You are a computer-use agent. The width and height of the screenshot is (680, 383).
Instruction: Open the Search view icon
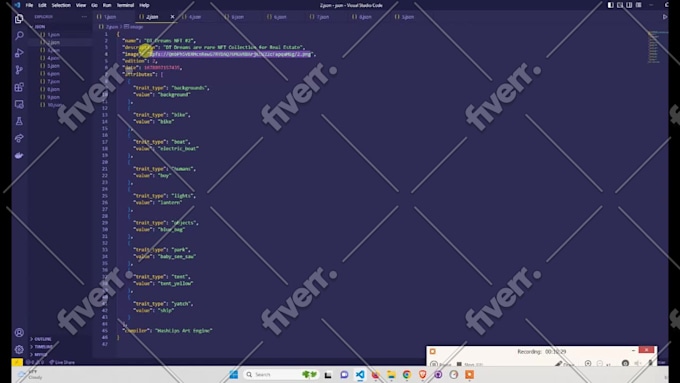point(19,36)
